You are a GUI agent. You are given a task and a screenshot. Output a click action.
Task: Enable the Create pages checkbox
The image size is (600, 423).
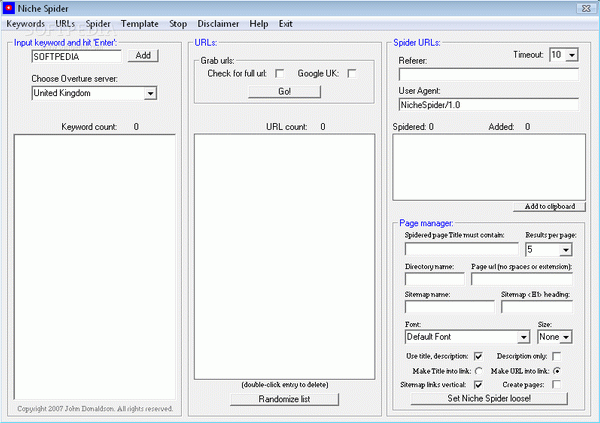click(x=557, y=384)
